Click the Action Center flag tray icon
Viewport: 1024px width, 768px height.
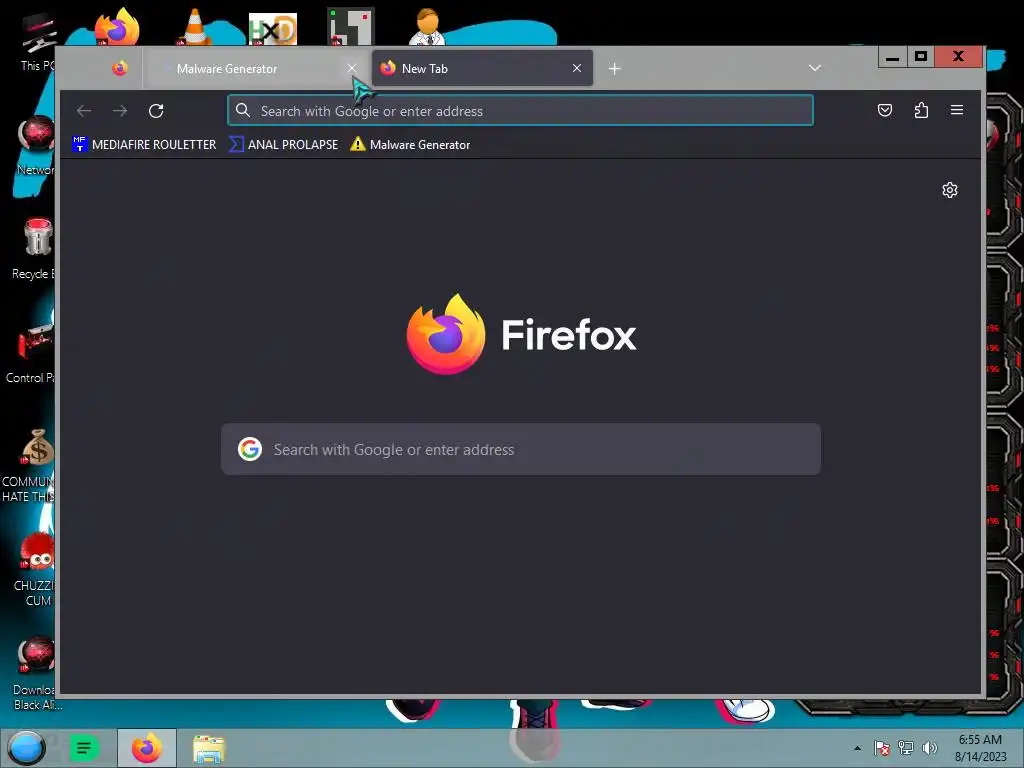point(882,748)
